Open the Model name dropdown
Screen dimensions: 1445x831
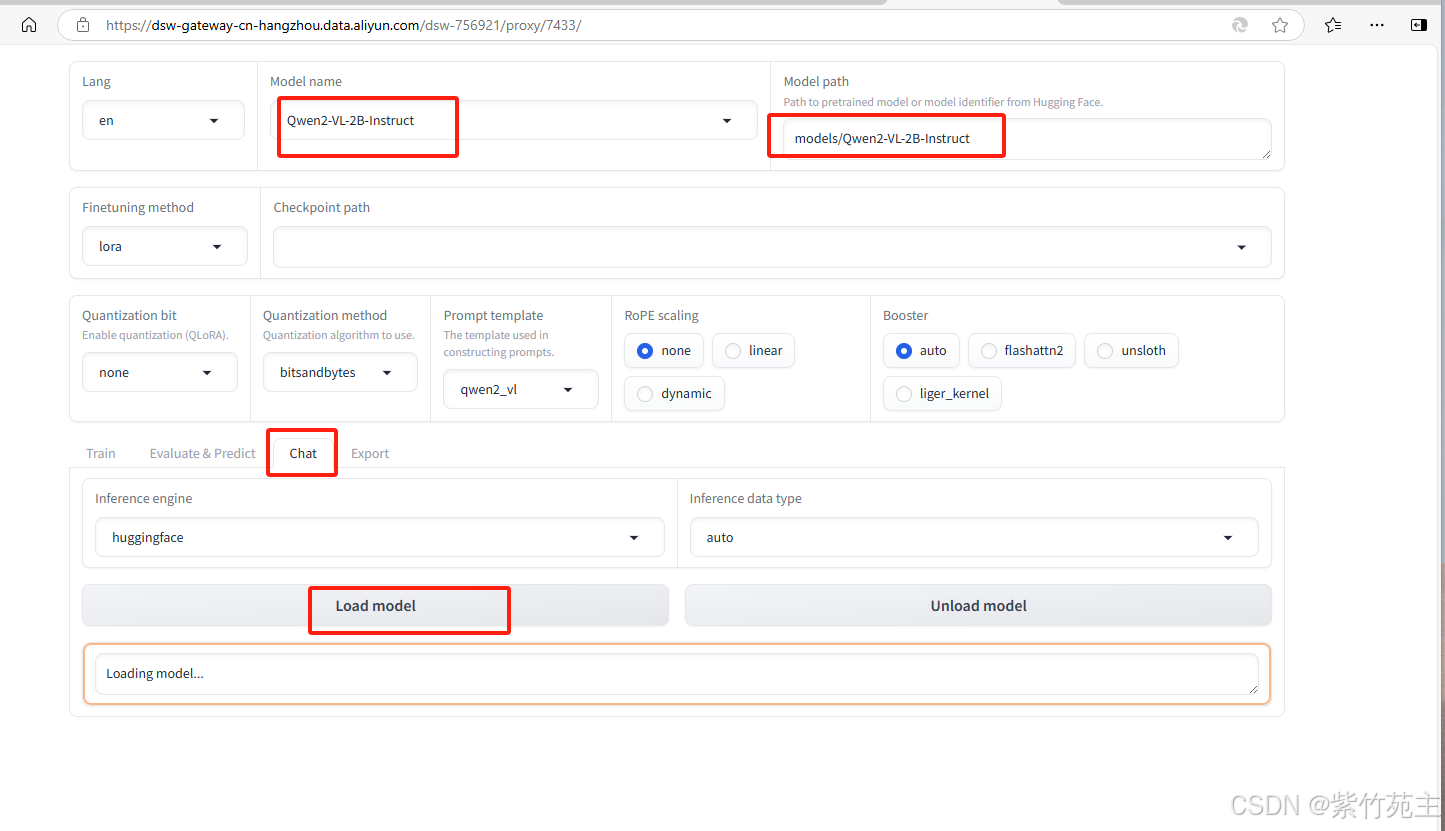514,120
